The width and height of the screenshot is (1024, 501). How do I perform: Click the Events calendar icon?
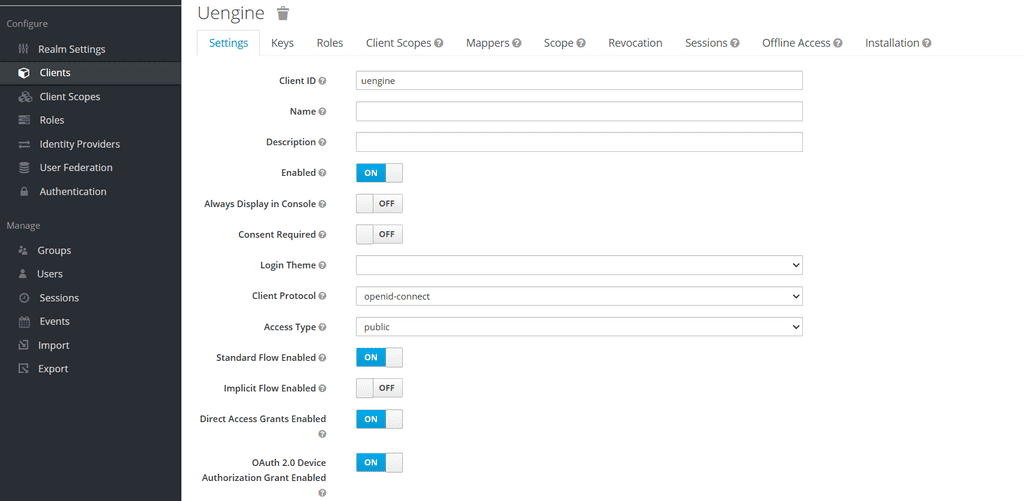point(24,322)
